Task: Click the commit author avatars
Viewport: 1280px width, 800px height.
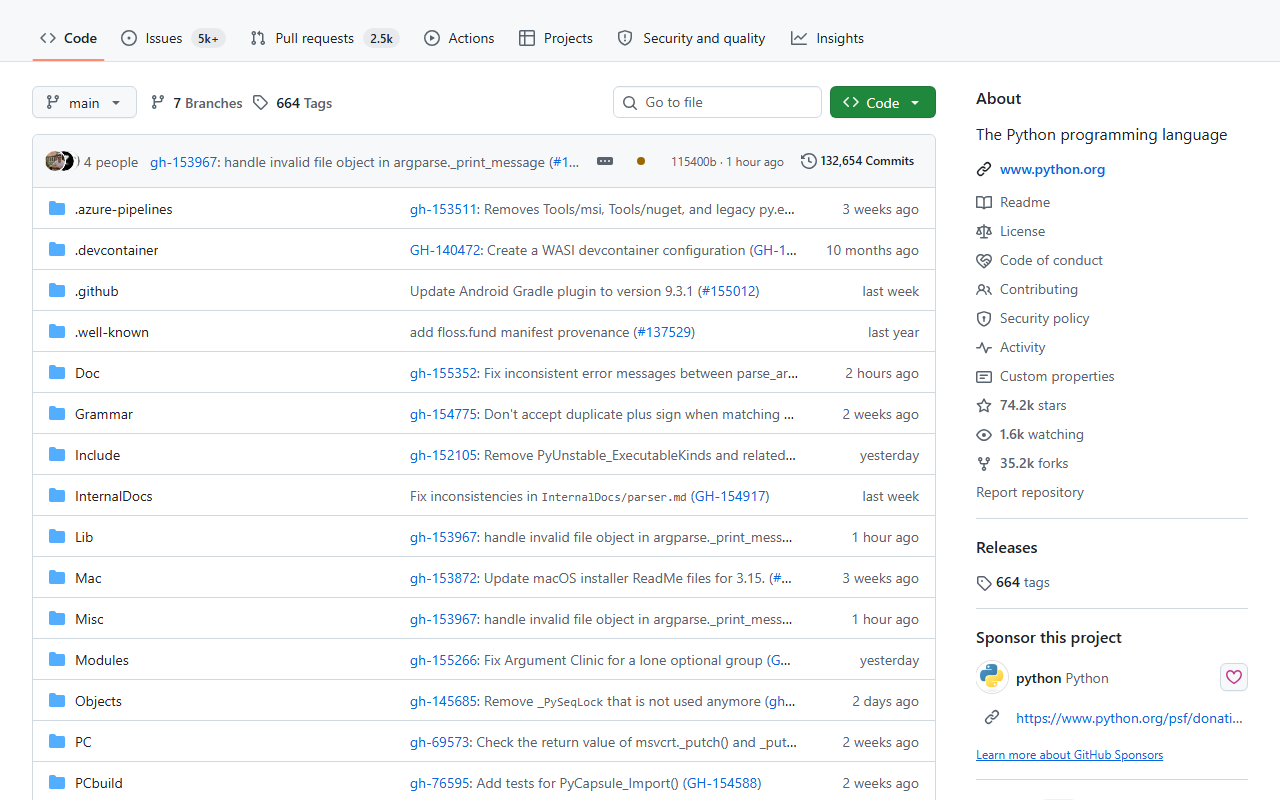Action: 60,161
